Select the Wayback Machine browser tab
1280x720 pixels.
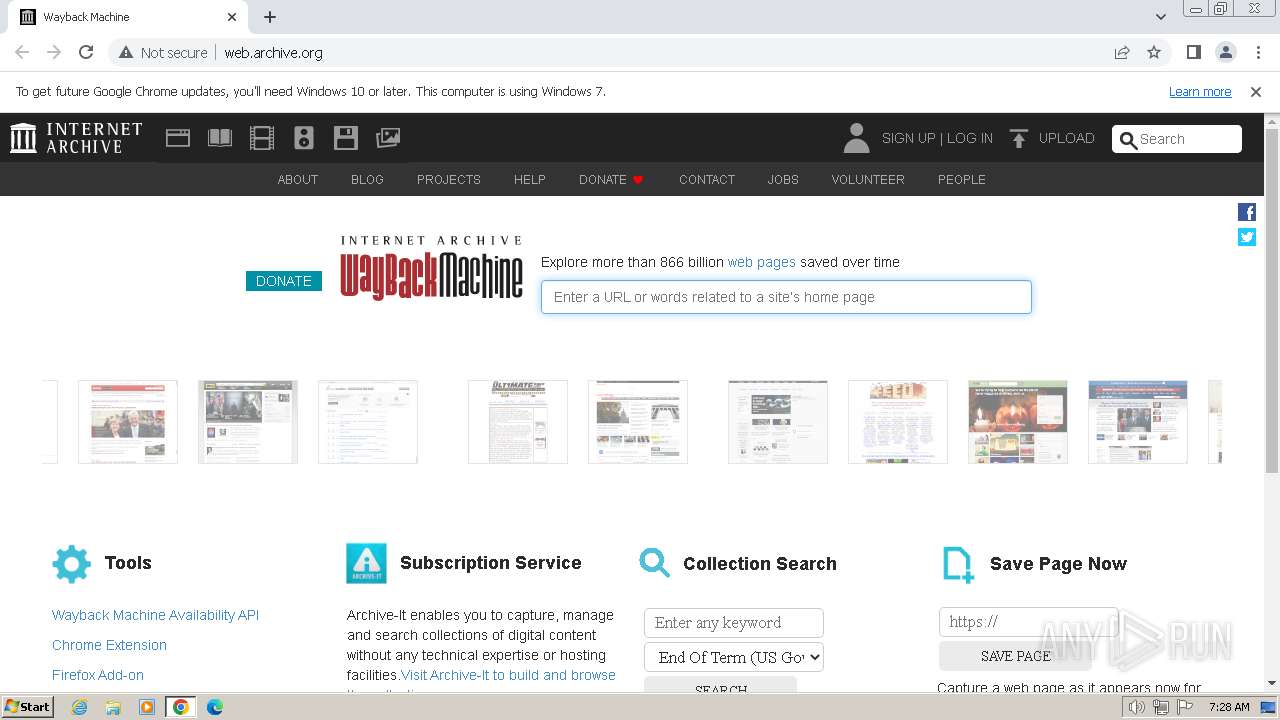coord(128,17)
